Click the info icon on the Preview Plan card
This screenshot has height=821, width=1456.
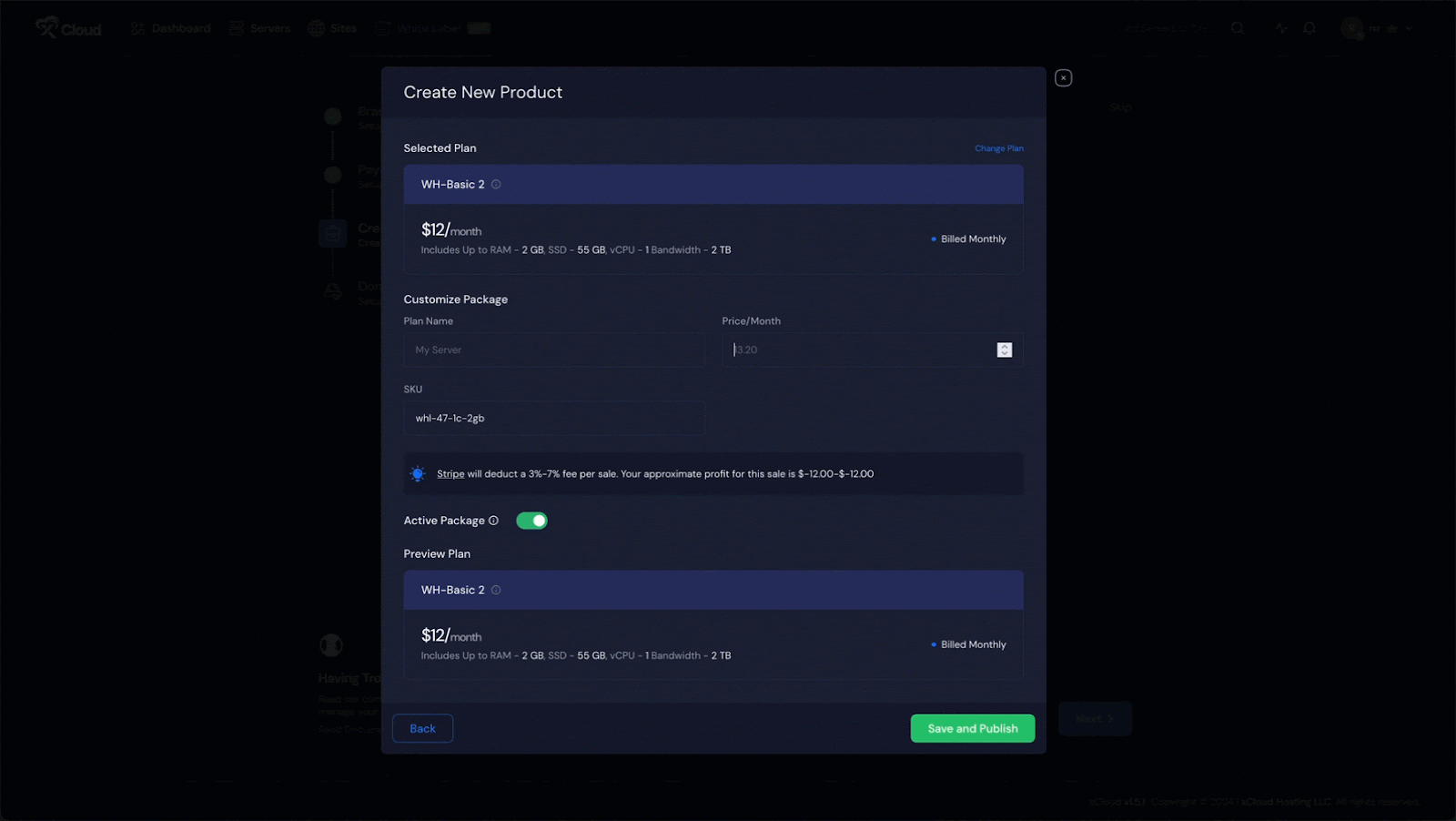pos(496,590)
